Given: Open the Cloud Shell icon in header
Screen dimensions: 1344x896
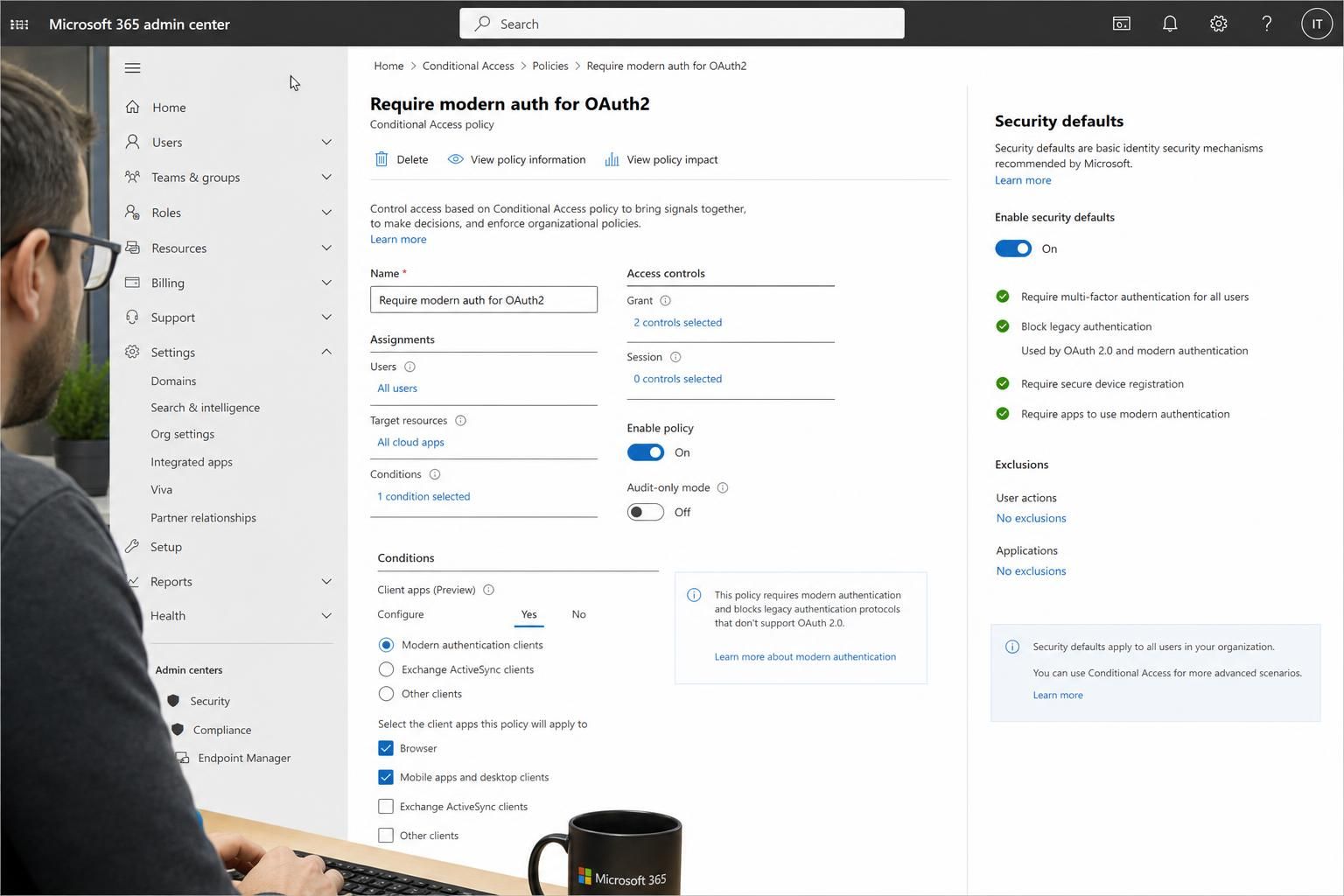Looking at the screenshot, I should [1121, 24].
